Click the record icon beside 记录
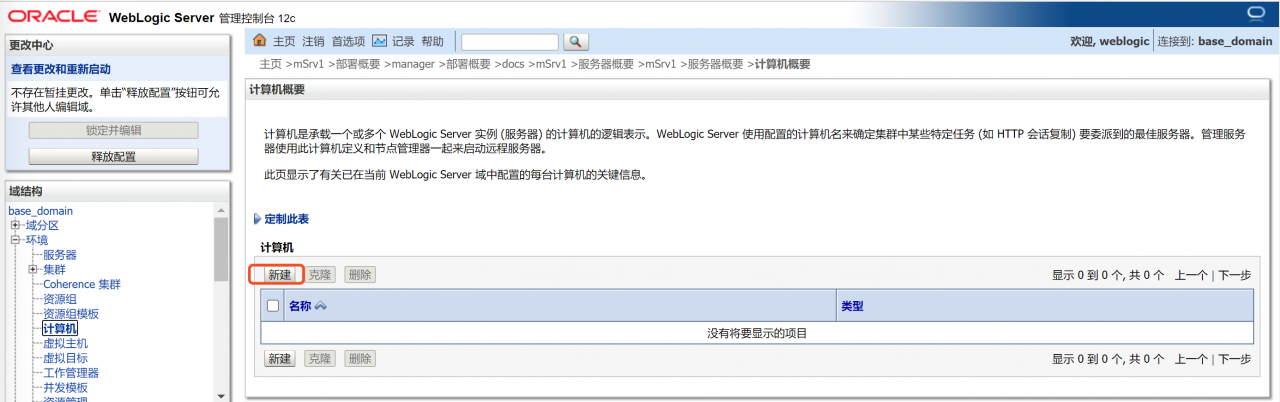This screenshot has width=1280, height=402. 379,41
